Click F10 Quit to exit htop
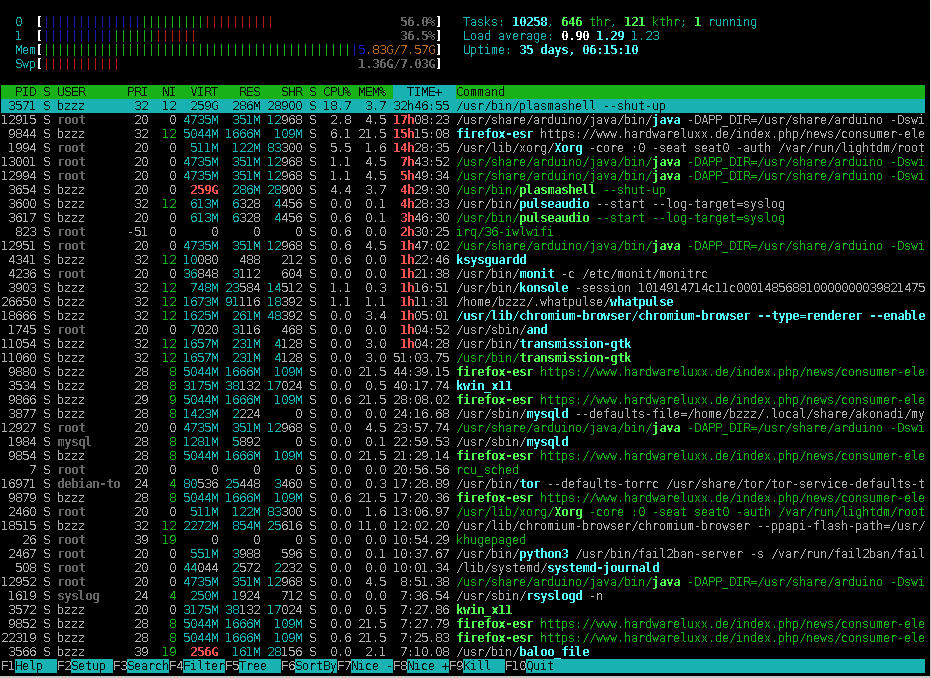The height and width of the screenshot is (678, 931). pyautogui.click(x=530, y=666)
